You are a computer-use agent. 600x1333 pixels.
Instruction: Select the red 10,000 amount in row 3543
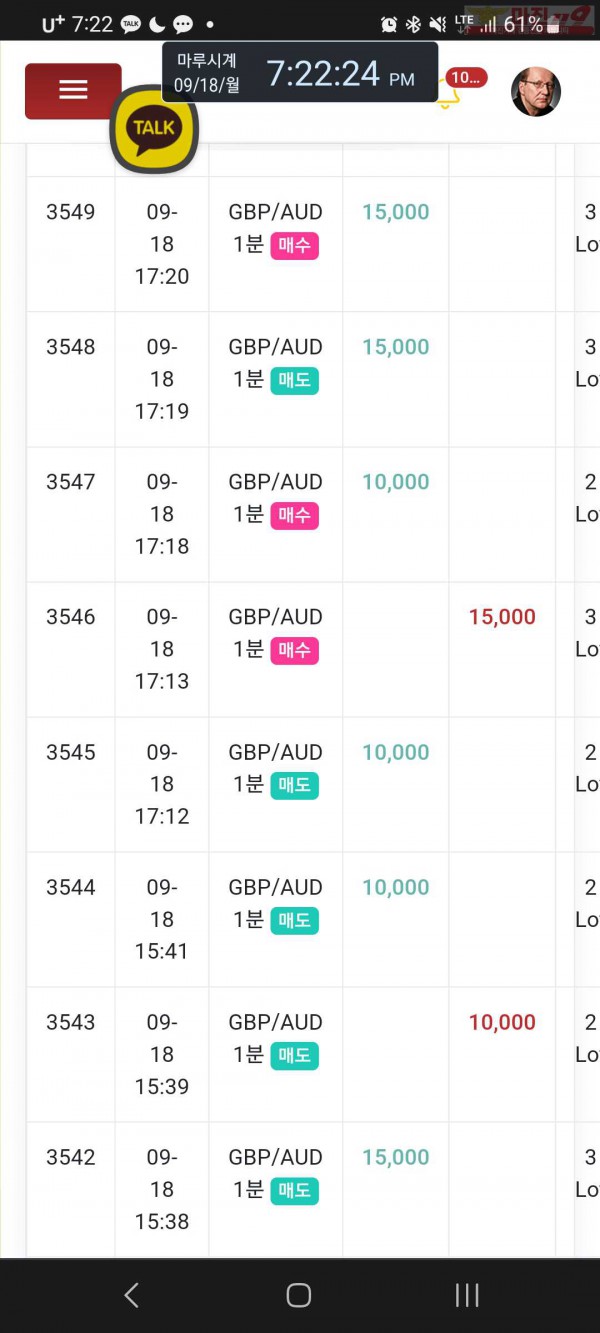[502, 1022]
